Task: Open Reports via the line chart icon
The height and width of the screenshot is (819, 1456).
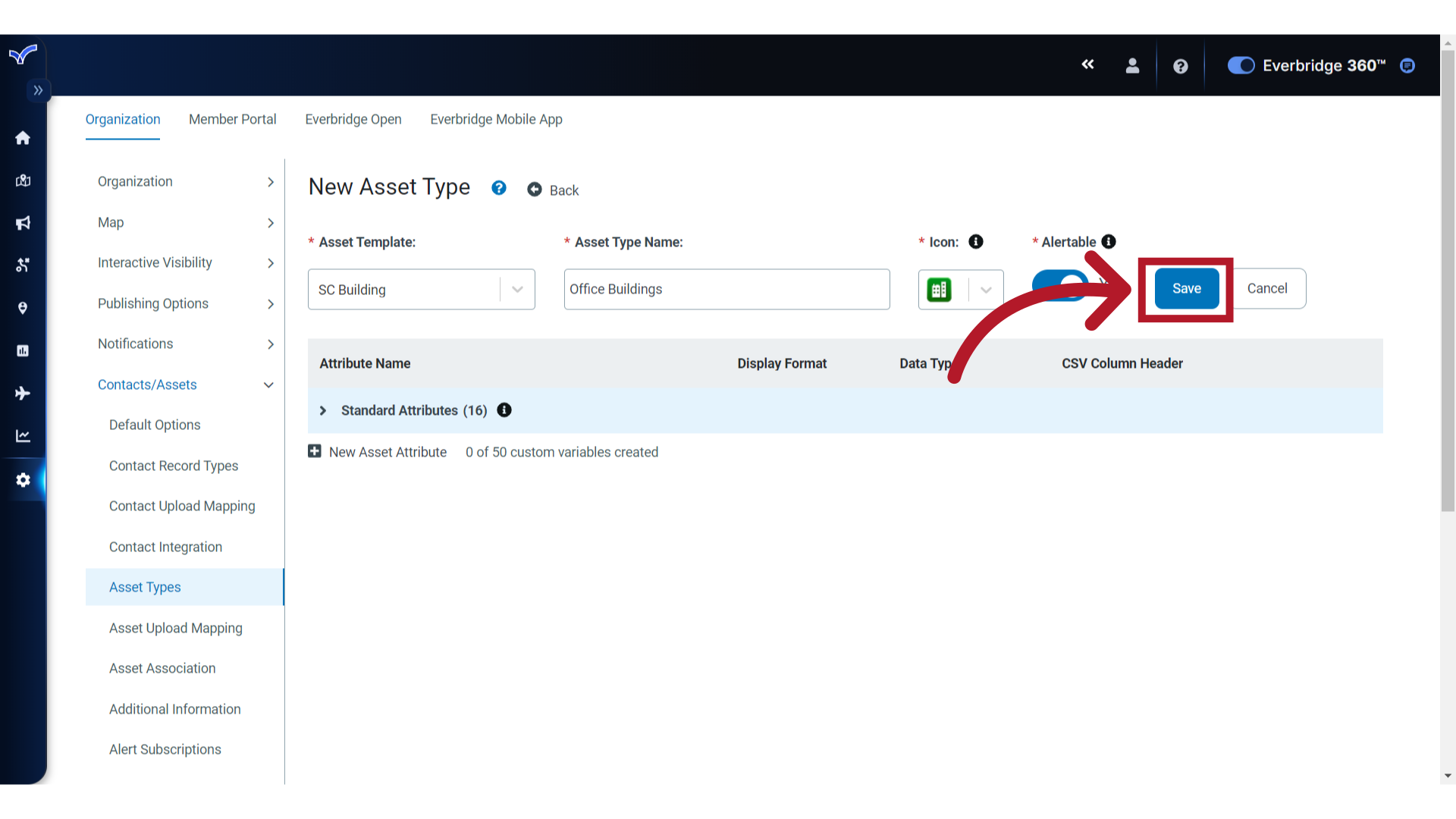Action: pyautogui.click(x=23, y=435)
